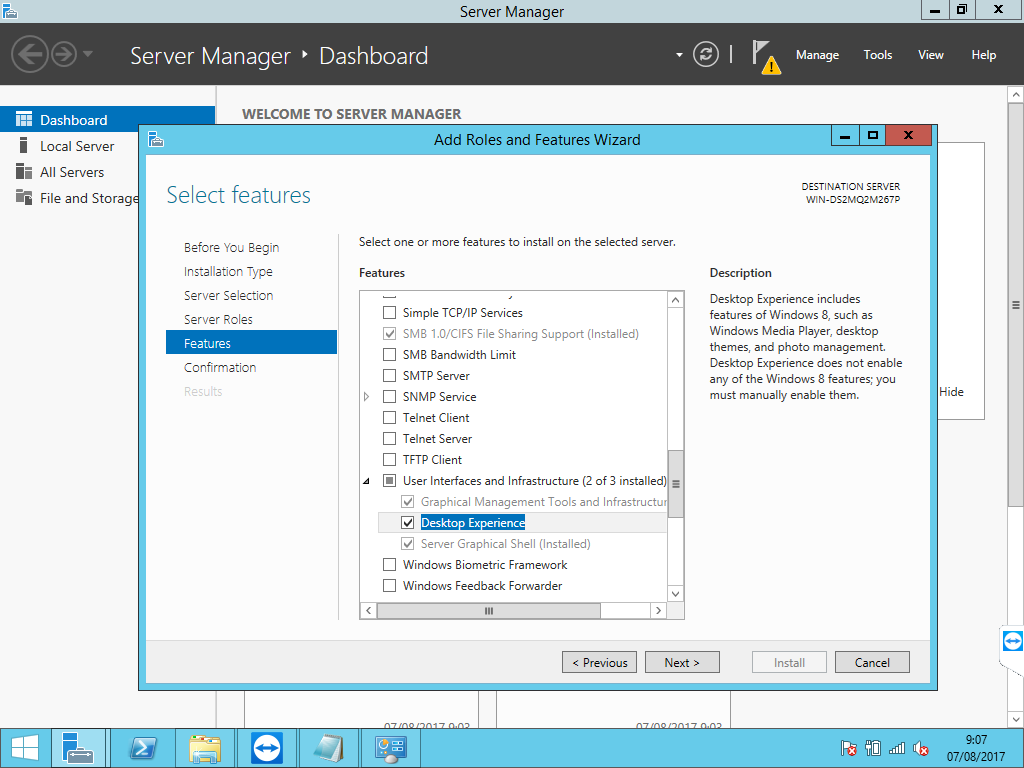Click the Next button in wizard
Viewport: 1024px width, 768px height.
(x=682, y=662)
